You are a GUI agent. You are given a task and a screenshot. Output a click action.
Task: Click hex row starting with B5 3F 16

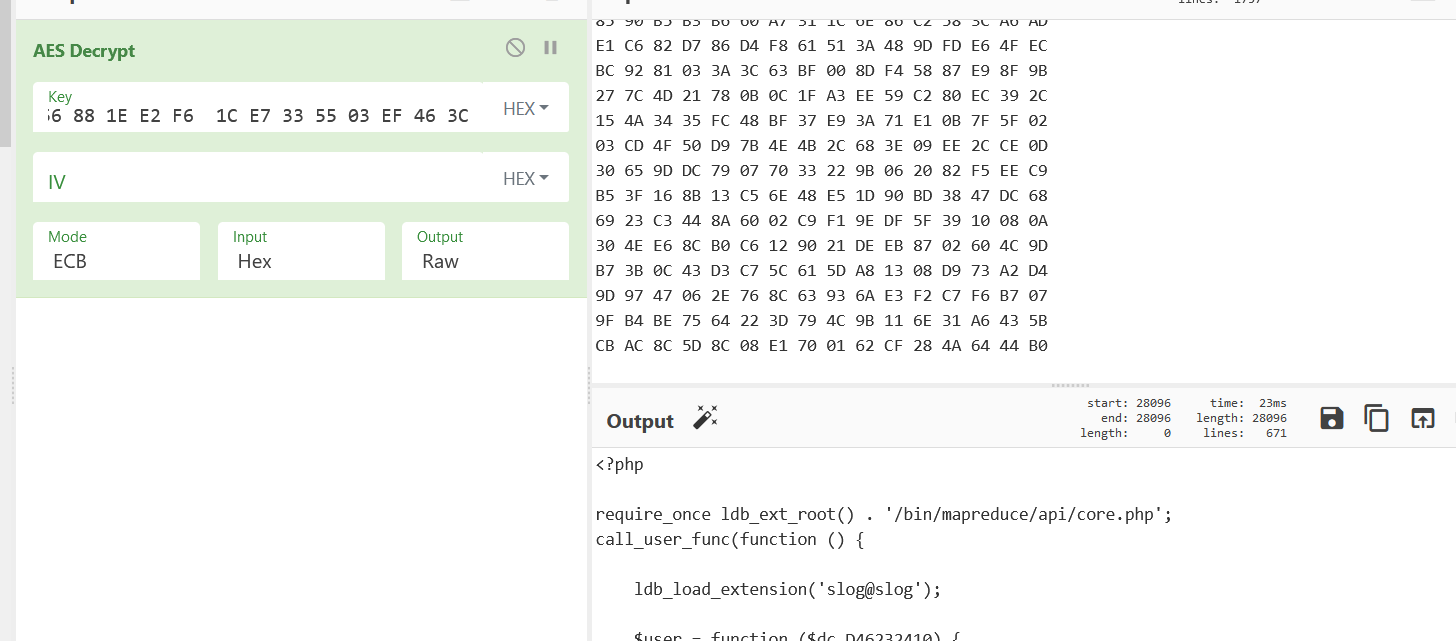(821, 196)
